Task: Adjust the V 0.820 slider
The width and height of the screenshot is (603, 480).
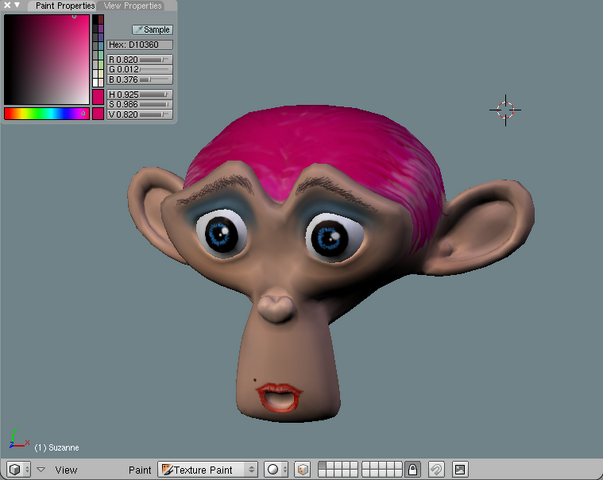Action: 140,115
